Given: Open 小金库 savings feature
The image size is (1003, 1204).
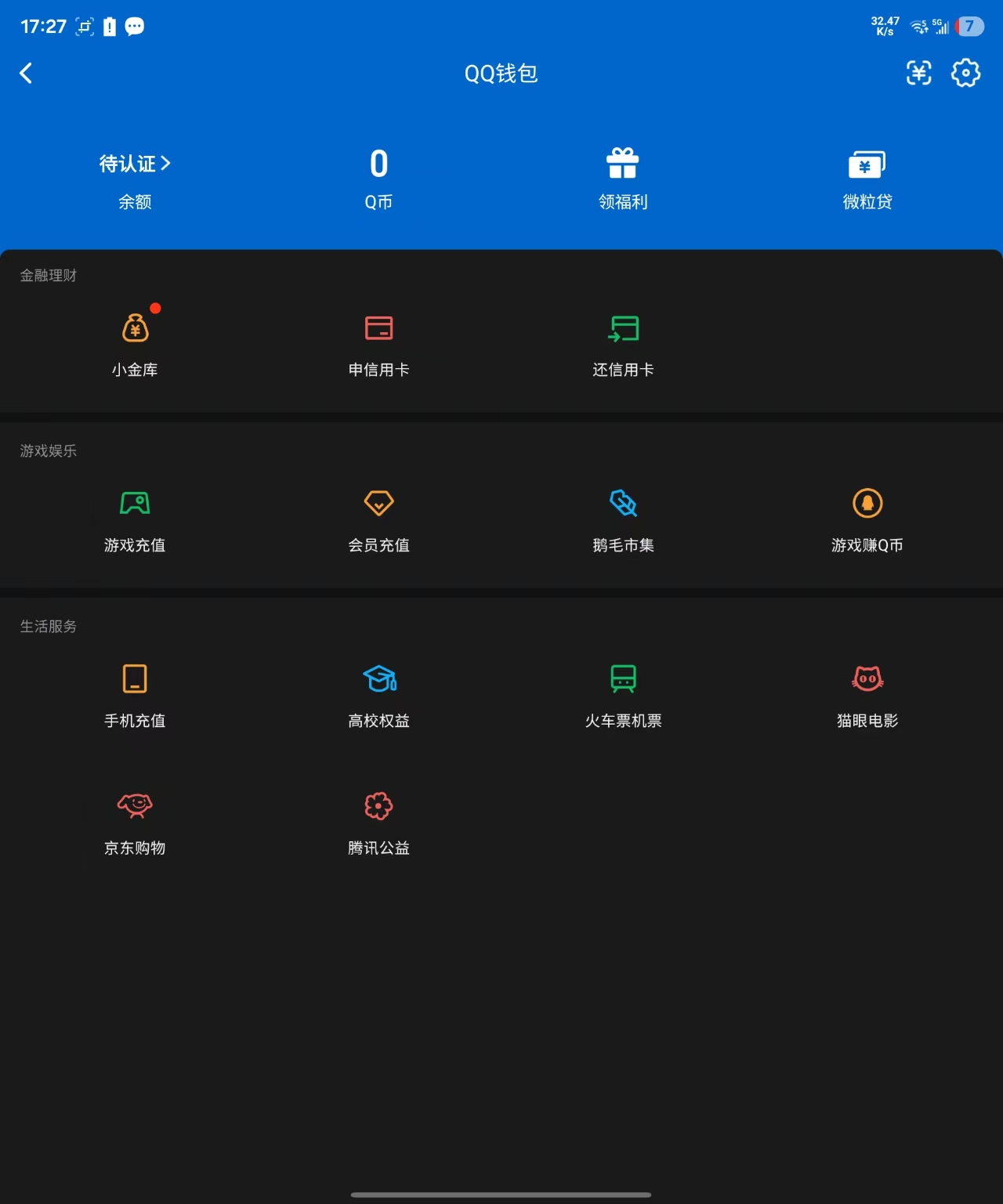Looking at the screenshot, I should click(x=135, y=341).
